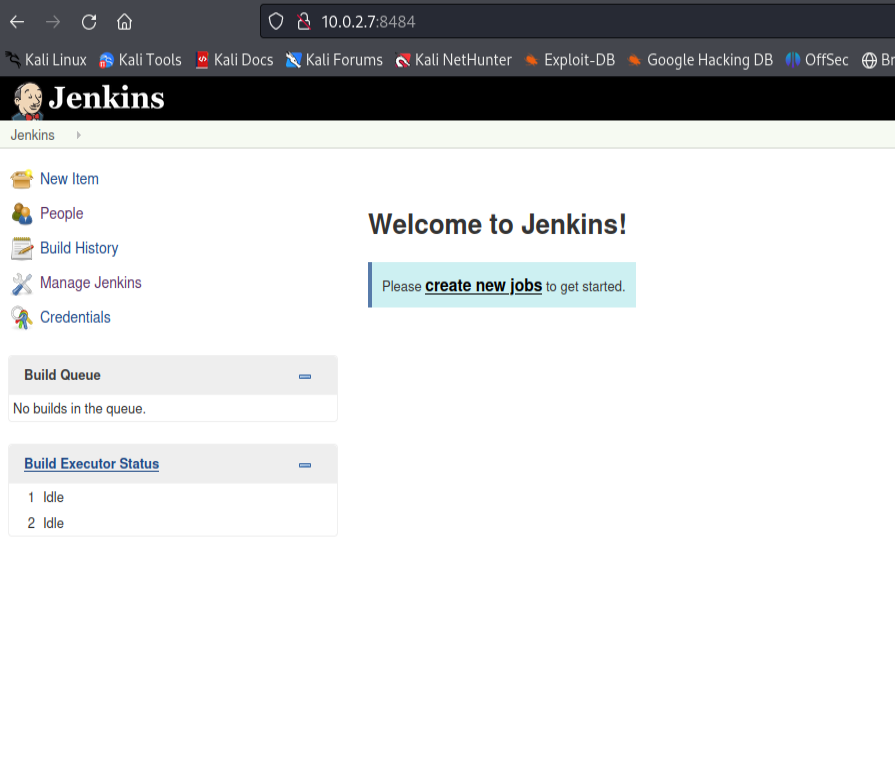Open the Kali NetHunter bookmark
Image resolution: width=895 pixels, height=780 pixels.
(x=453, y=60)
